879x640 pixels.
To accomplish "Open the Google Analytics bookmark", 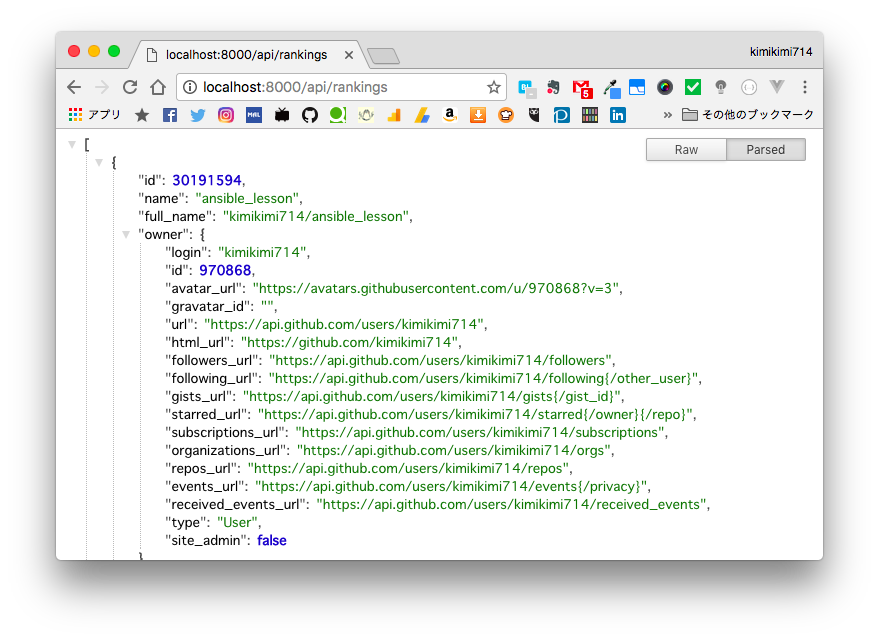I will pyautogui.click(x=394, y=115).
